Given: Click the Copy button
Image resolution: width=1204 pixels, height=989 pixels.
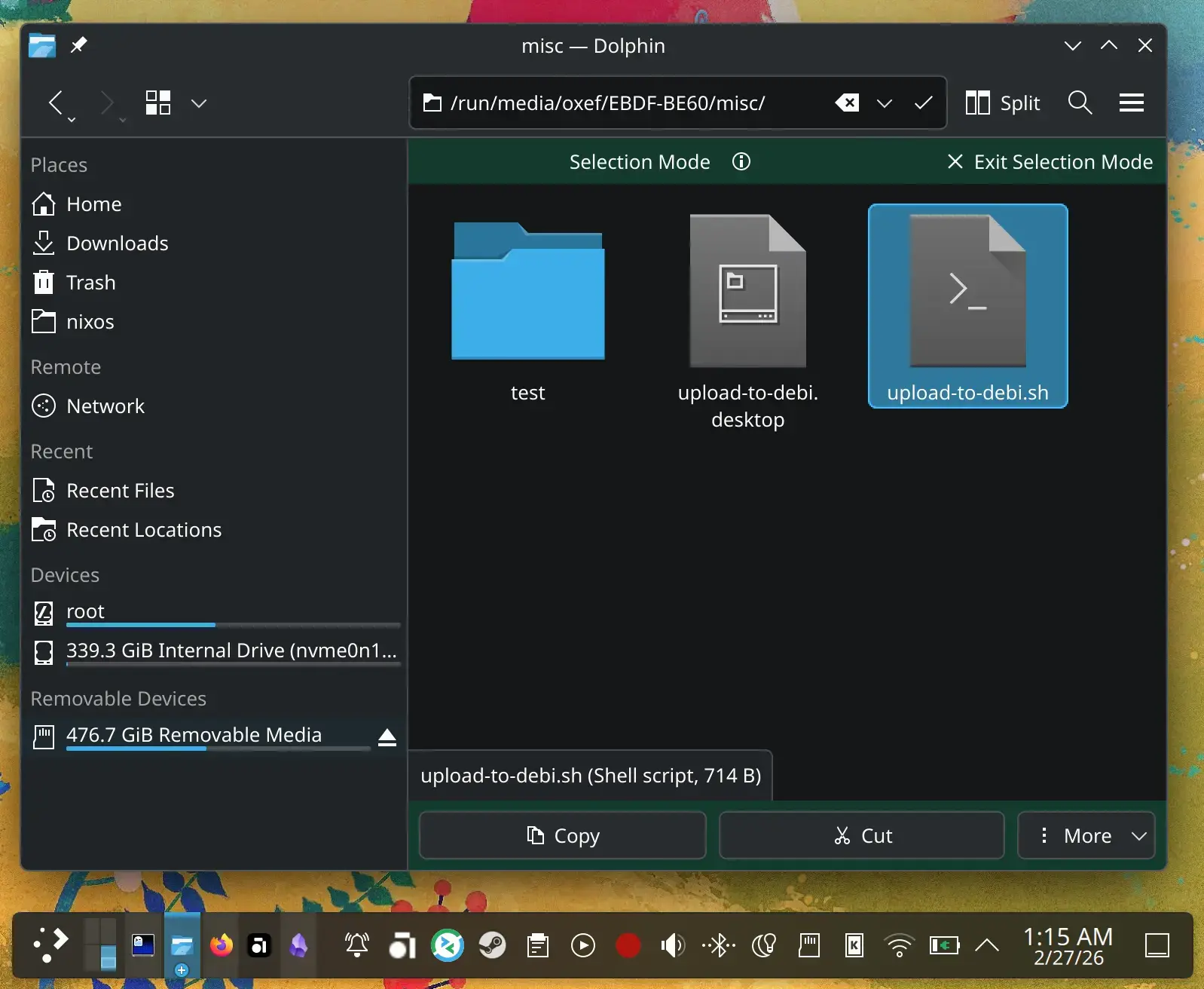Looking at the screenshot, I should (562, 835).
